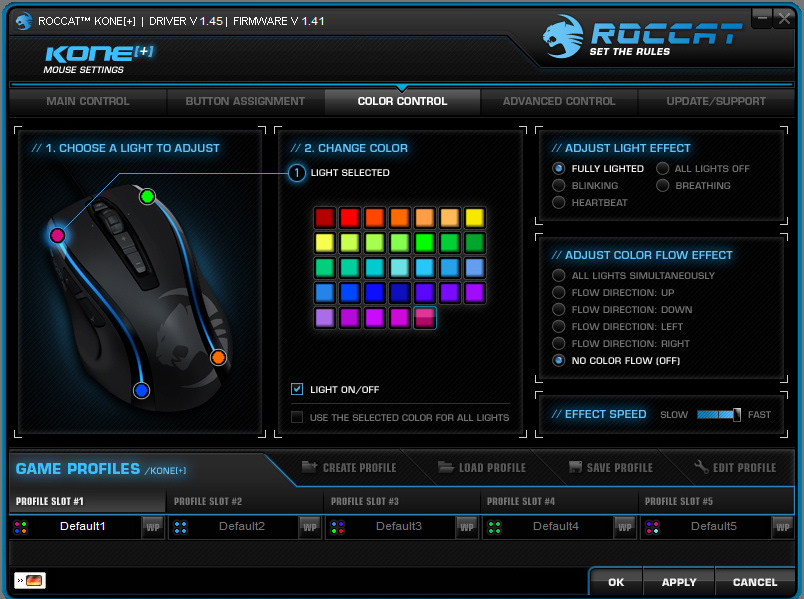Pick the dark red color swatch
Screen dimensions: 804x599
click(325, 218)
